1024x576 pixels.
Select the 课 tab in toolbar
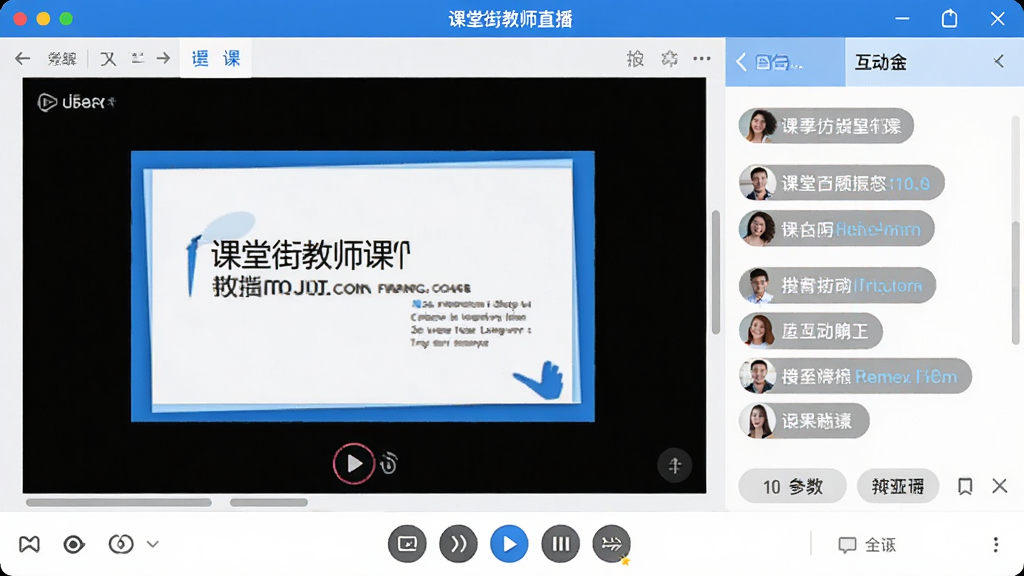tap(232, 59)
